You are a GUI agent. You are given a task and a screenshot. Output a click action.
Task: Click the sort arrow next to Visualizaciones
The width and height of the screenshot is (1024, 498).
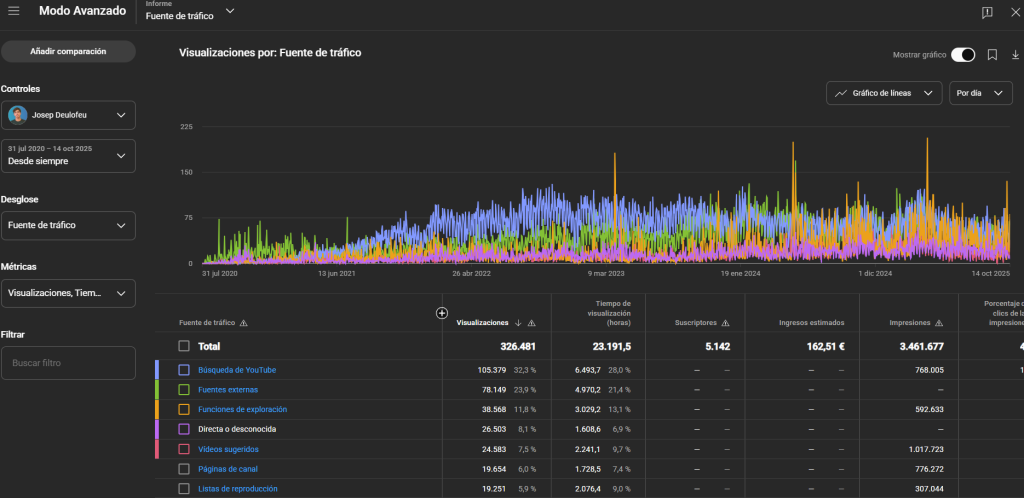pos(518,323)
